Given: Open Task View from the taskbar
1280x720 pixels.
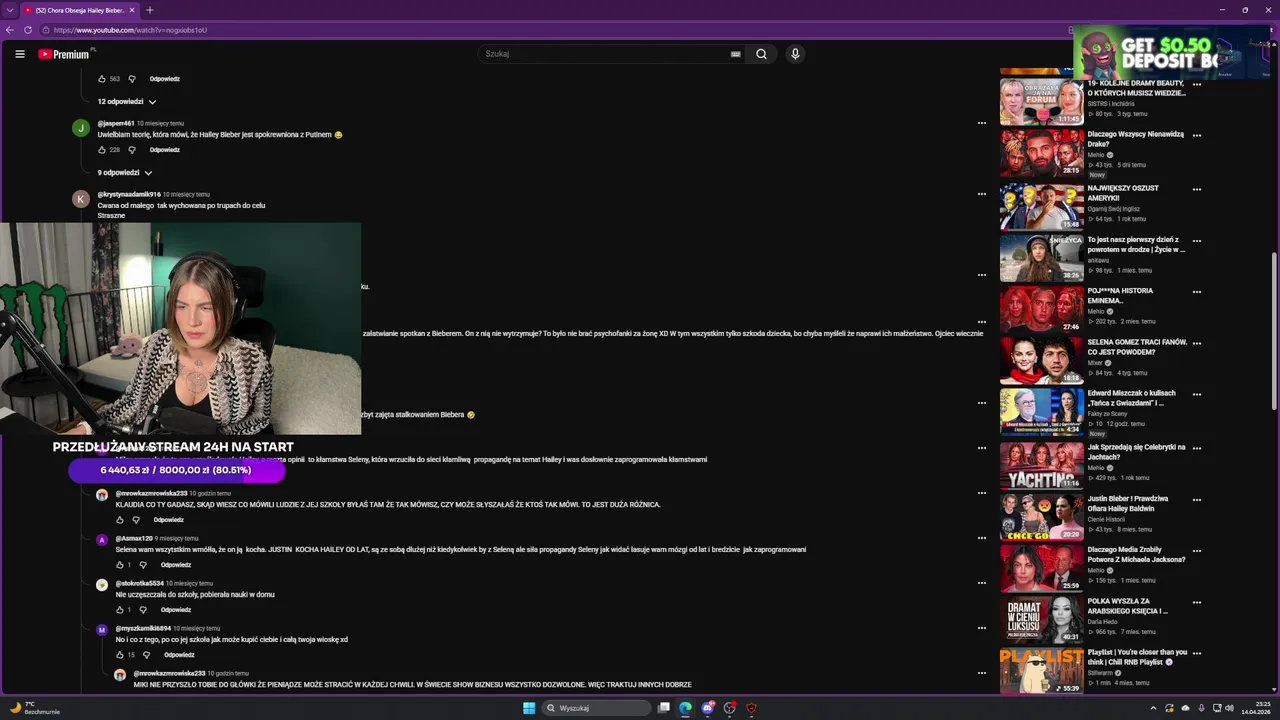Looking at the screenshot, I should click(663, 708).
